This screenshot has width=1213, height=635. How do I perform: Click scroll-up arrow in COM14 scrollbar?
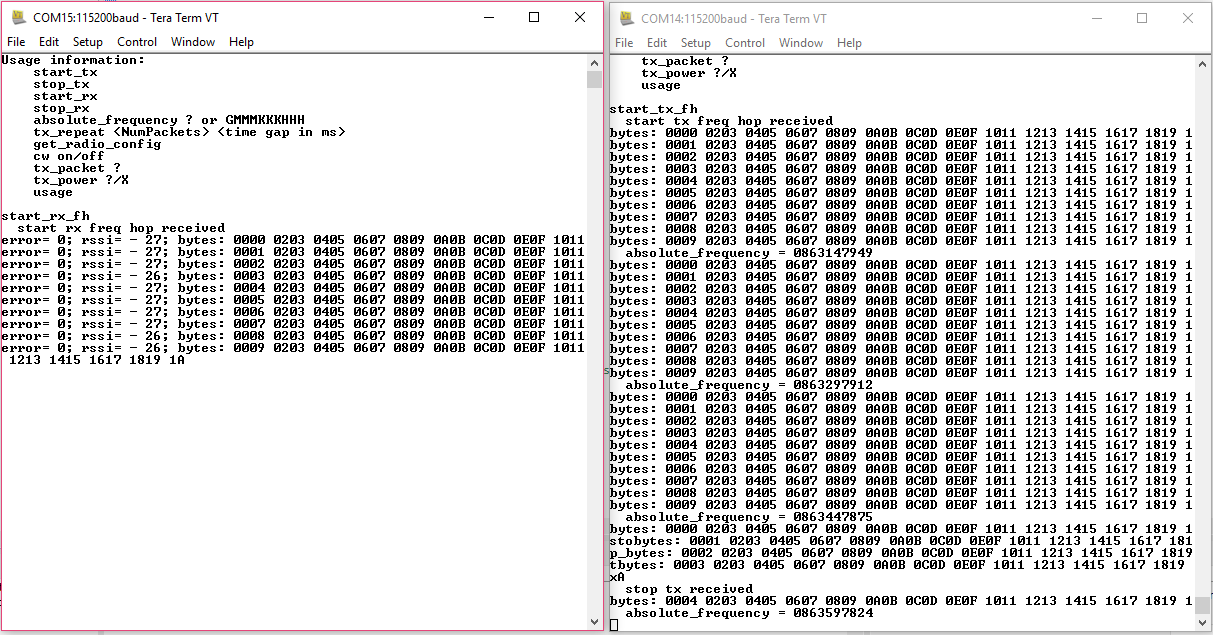point(1203,64)
